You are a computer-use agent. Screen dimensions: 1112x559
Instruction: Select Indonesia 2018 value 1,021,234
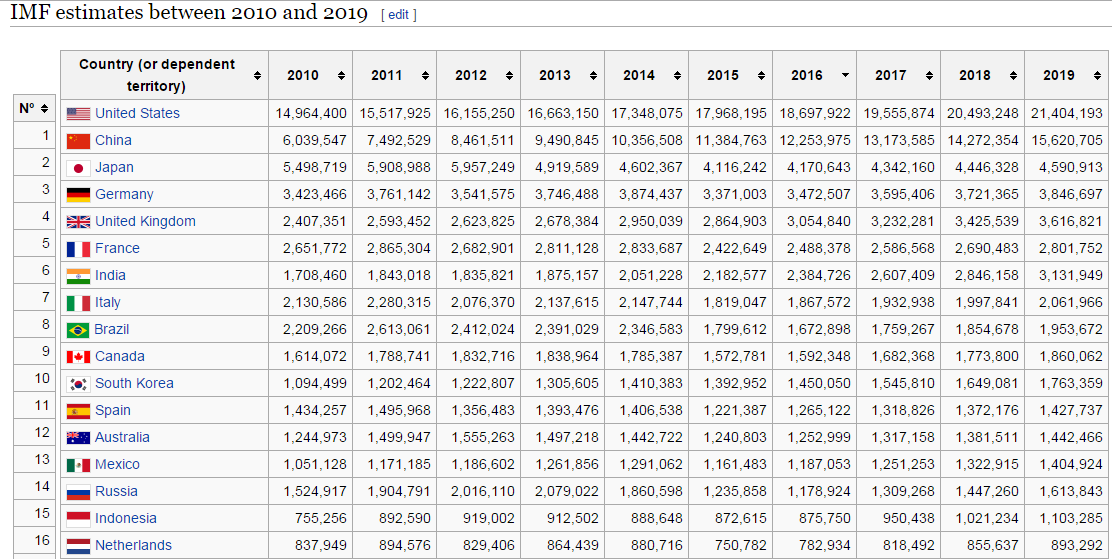click(x=986, y=518)
